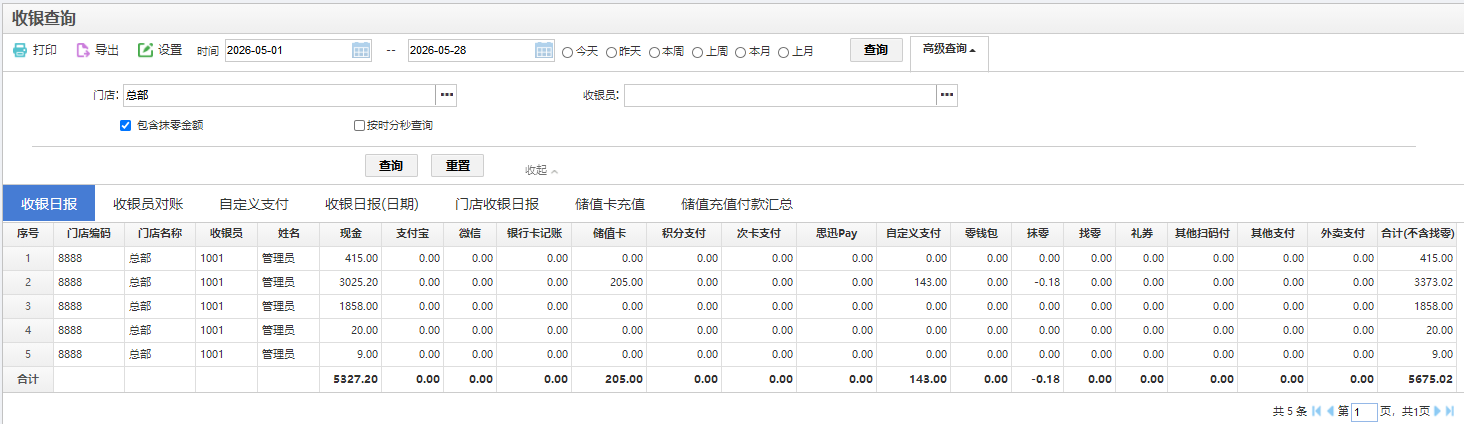This screenshot has height=424, width=1464.
Task: Enable 按时分秒查询 checkbox
Action: [359, 126]
